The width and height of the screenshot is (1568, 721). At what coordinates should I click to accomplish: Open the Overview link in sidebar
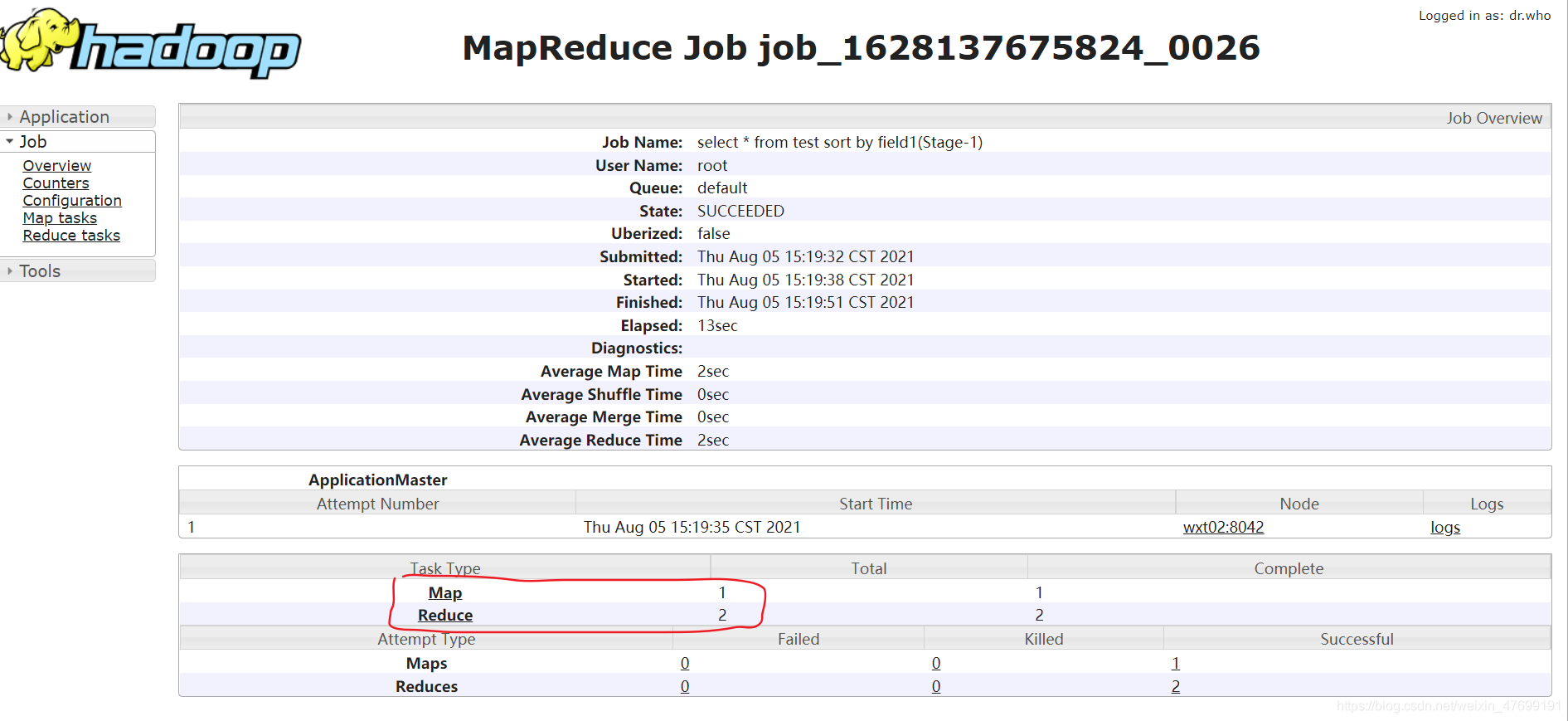56,166
